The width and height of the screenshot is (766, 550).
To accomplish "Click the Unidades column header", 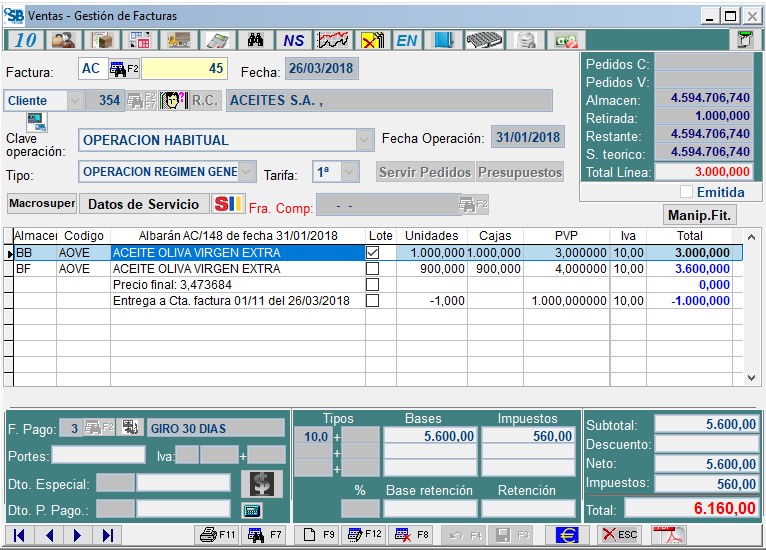I will click(x=431, y=236).
